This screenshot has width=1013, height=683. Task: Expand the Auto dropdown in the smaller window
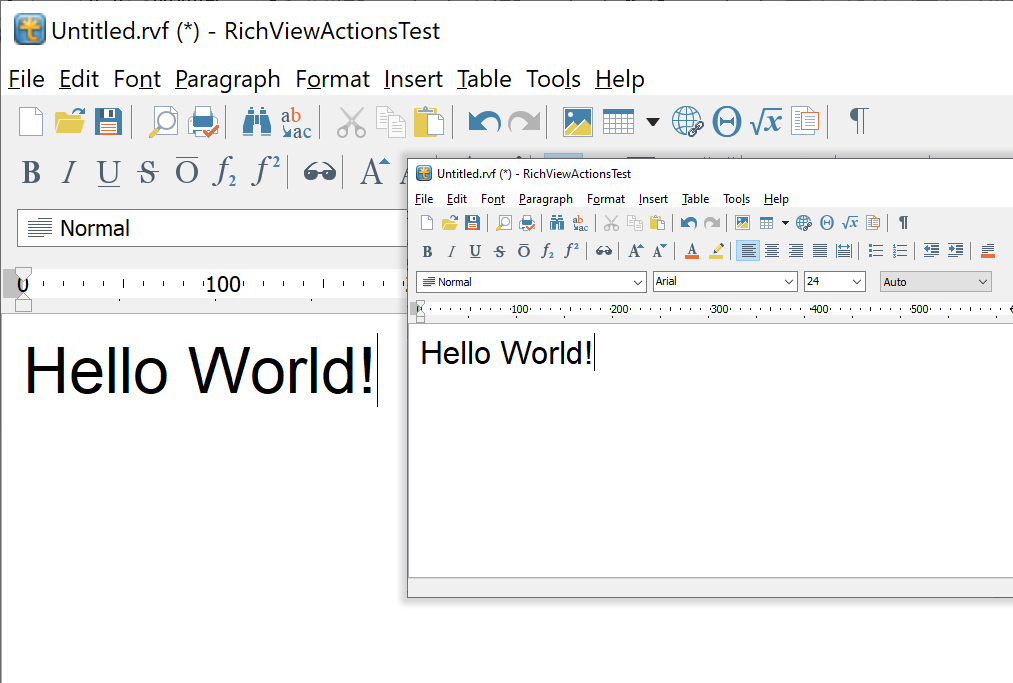(x=981, y=282)
